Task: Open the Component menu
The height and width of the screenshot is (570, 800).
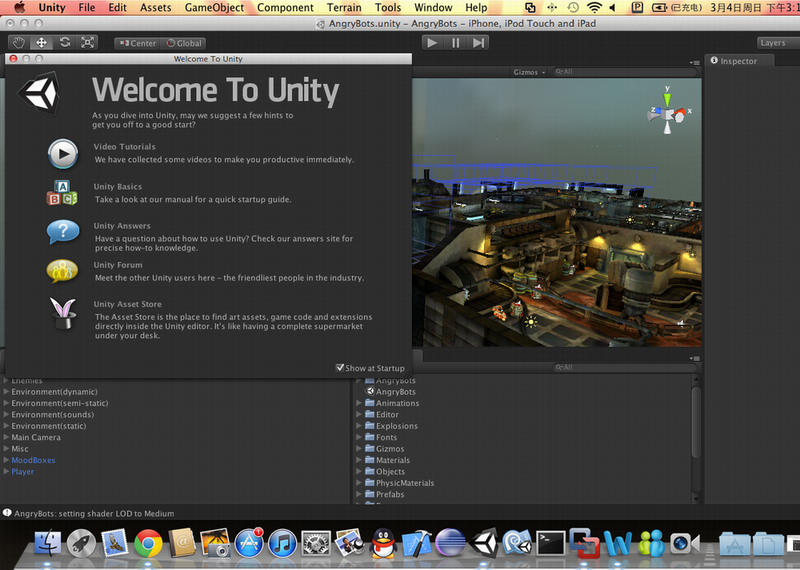Action: 285,8
